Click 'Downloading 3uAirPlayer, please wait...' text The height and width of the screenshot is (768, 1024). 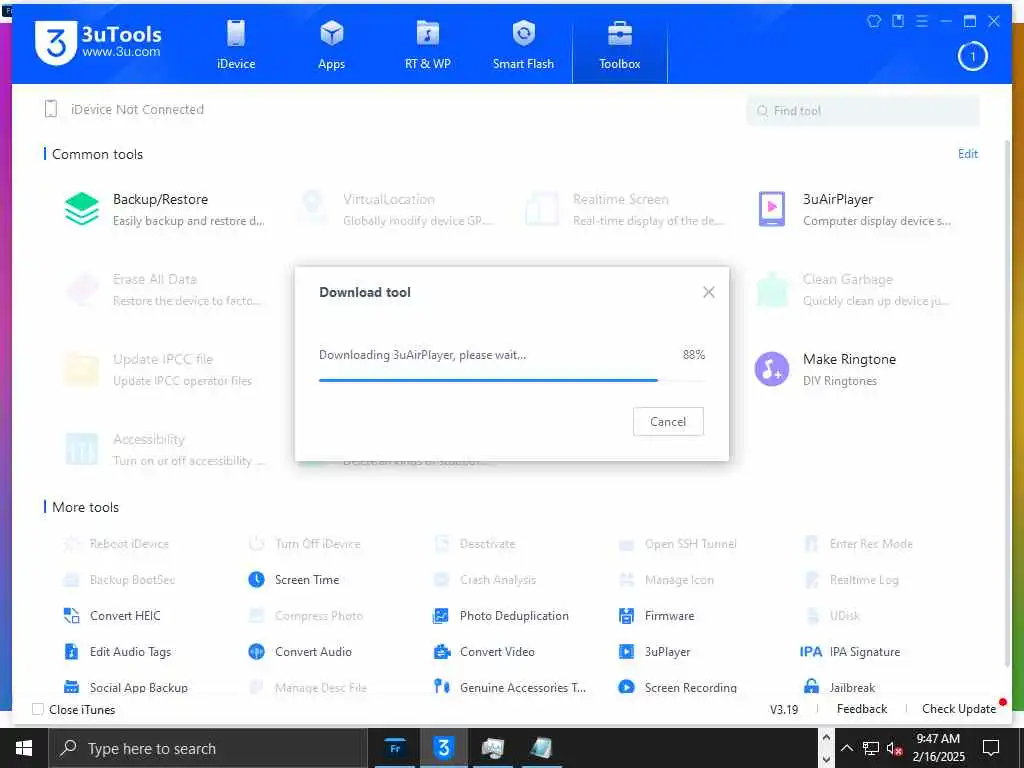tap(423, 355)
